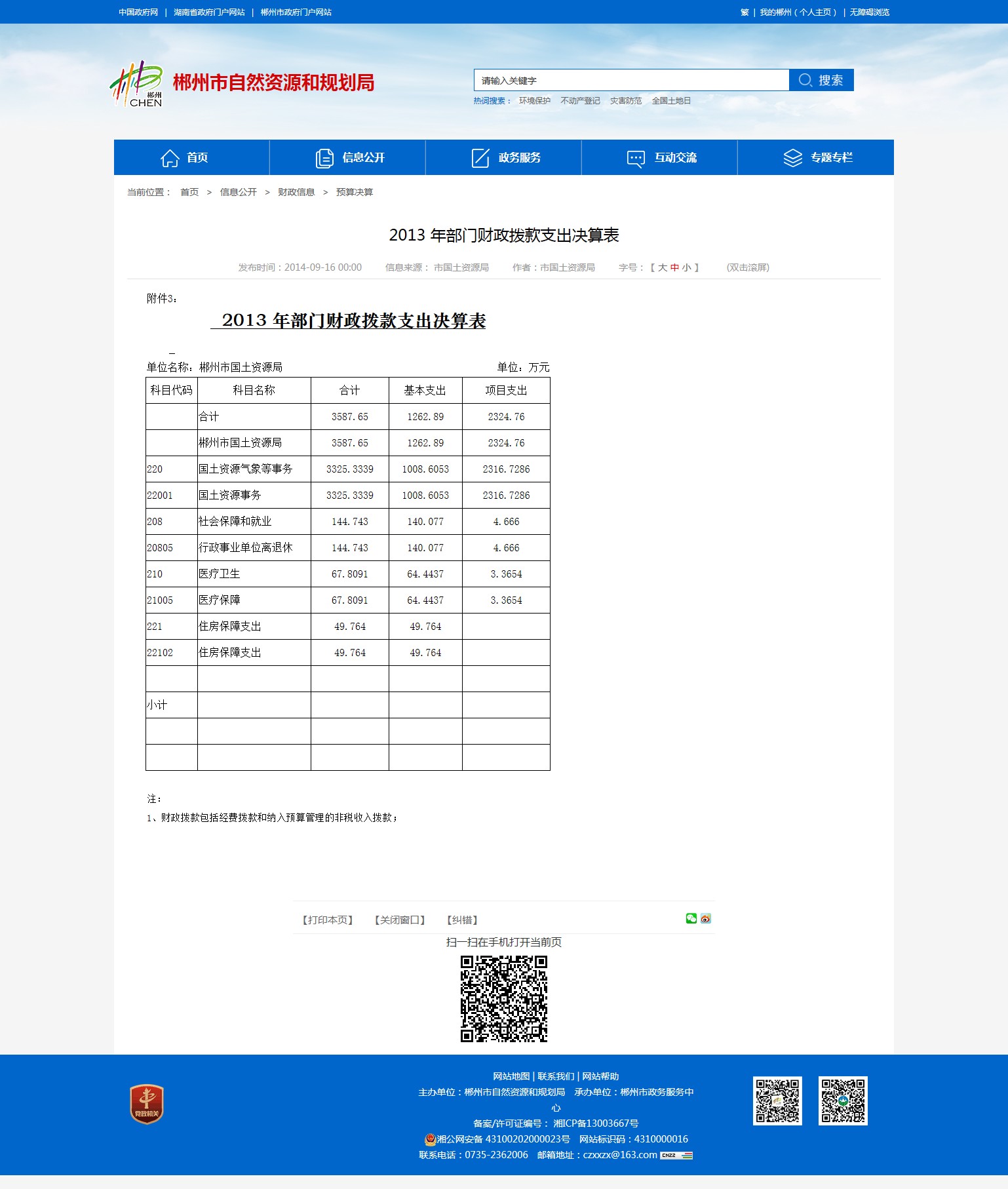
Task: Click 关闭窗口 close window link
Action: [x=400, y=920]
